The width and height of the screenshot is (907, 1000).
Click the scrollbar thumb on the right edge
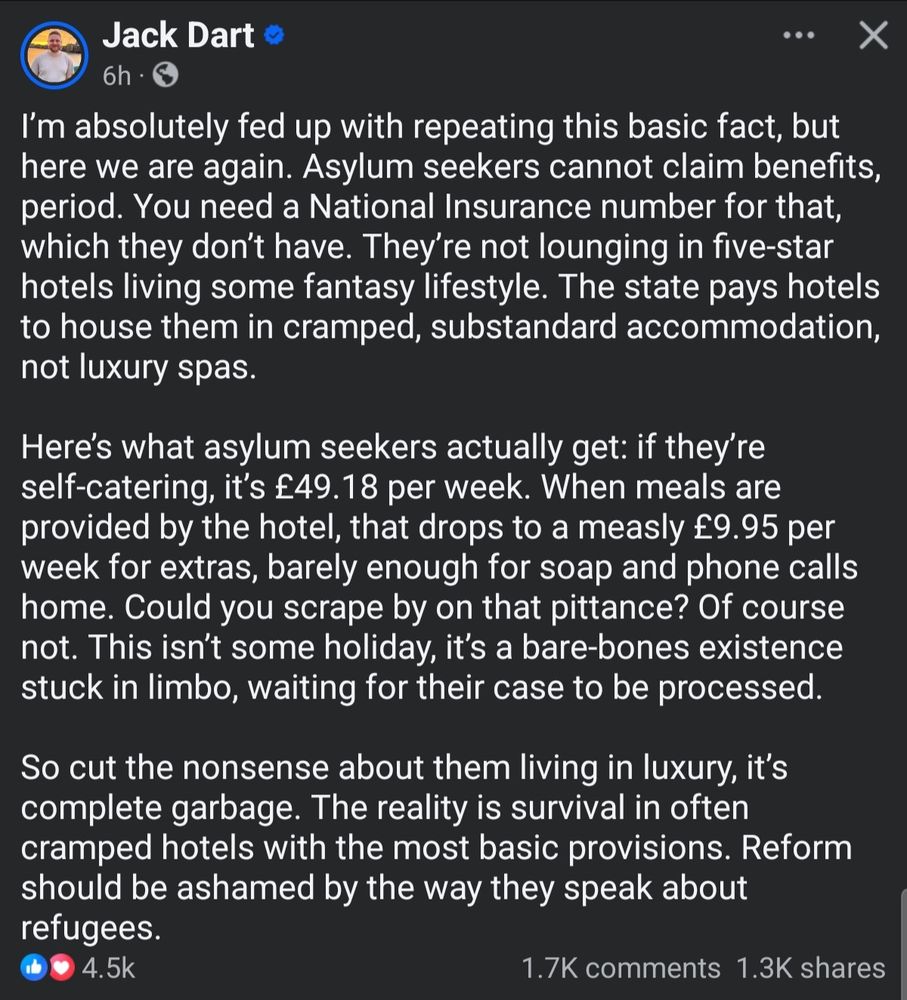pos(903,944)
